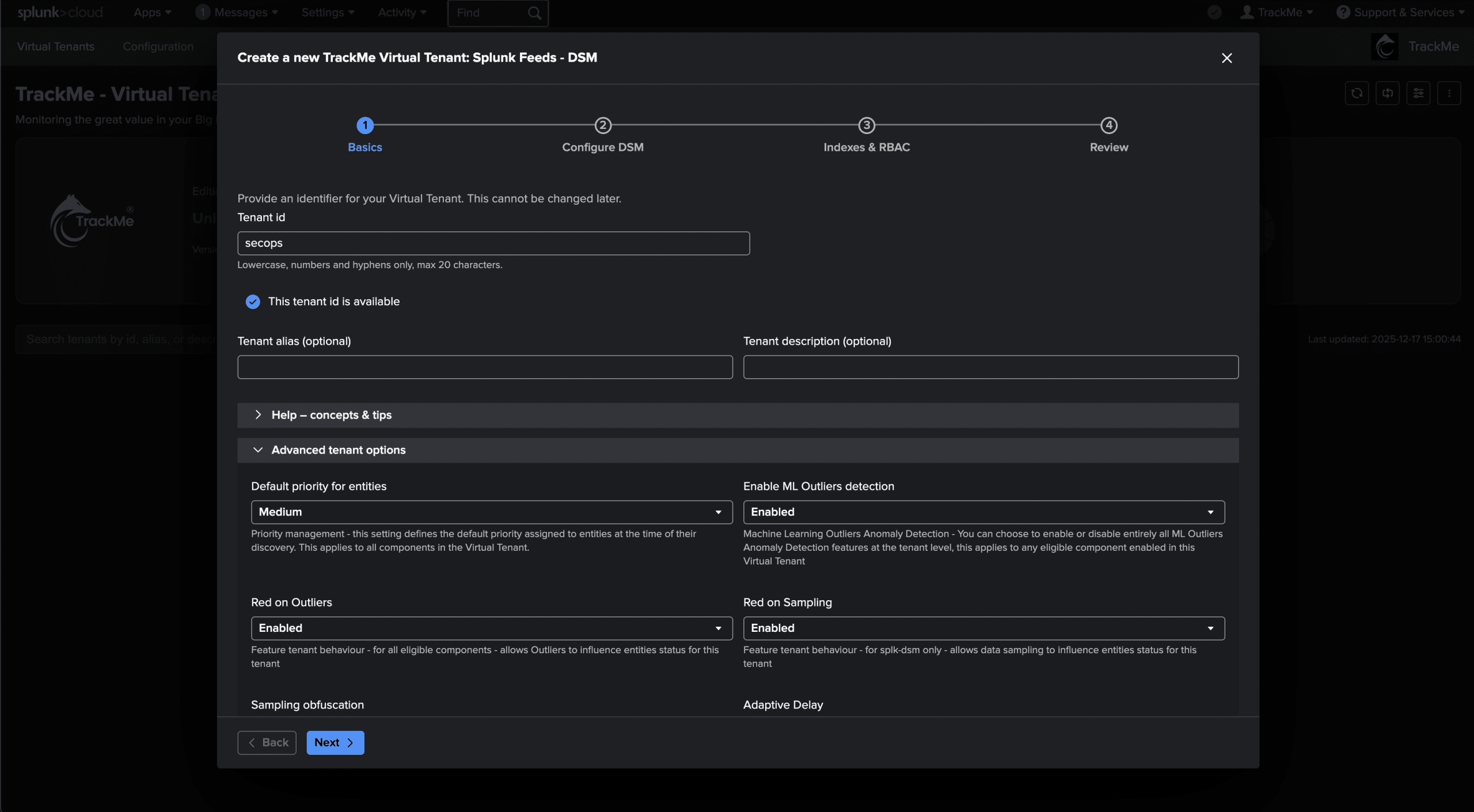Open the Red on Outliers dropdown
The width and height of the screenshot is (1474, 812).
coord(491,628)
